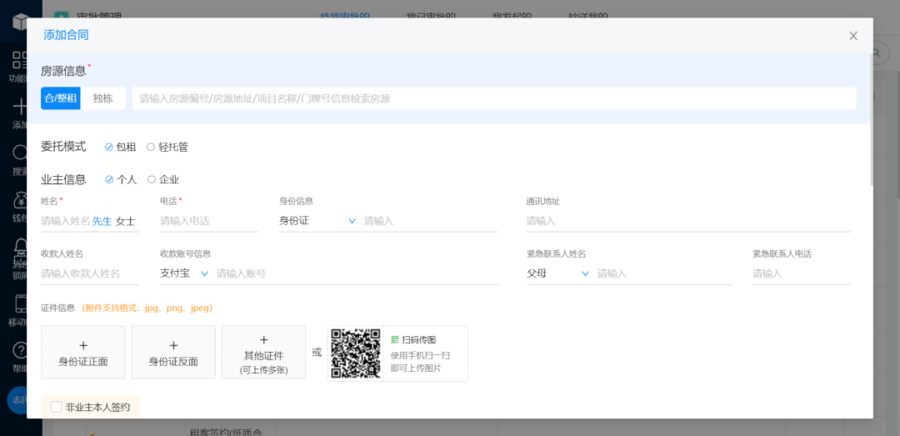Open the 支付宝 account type dropdown
Viewport: 900px width, 436px height.
[x=184, y=274]
